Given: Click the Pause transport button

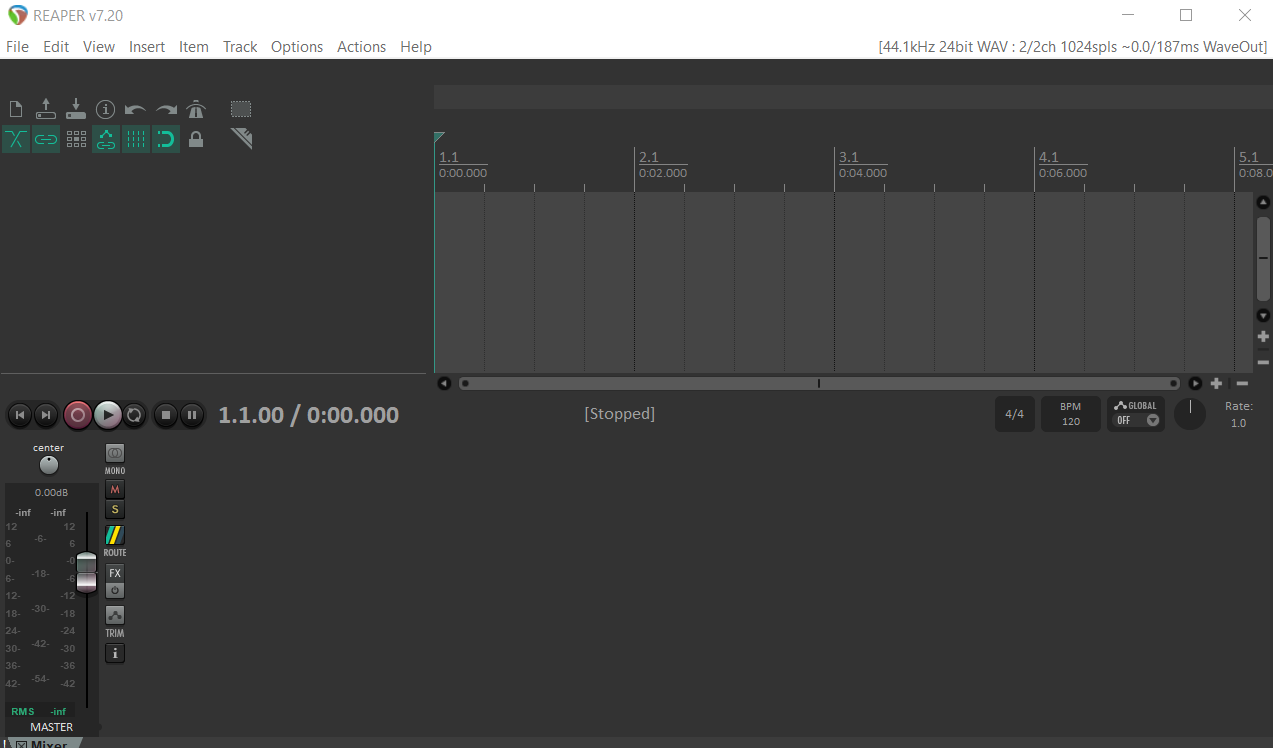Looking at the screenshot, I should tap(192, 414).
